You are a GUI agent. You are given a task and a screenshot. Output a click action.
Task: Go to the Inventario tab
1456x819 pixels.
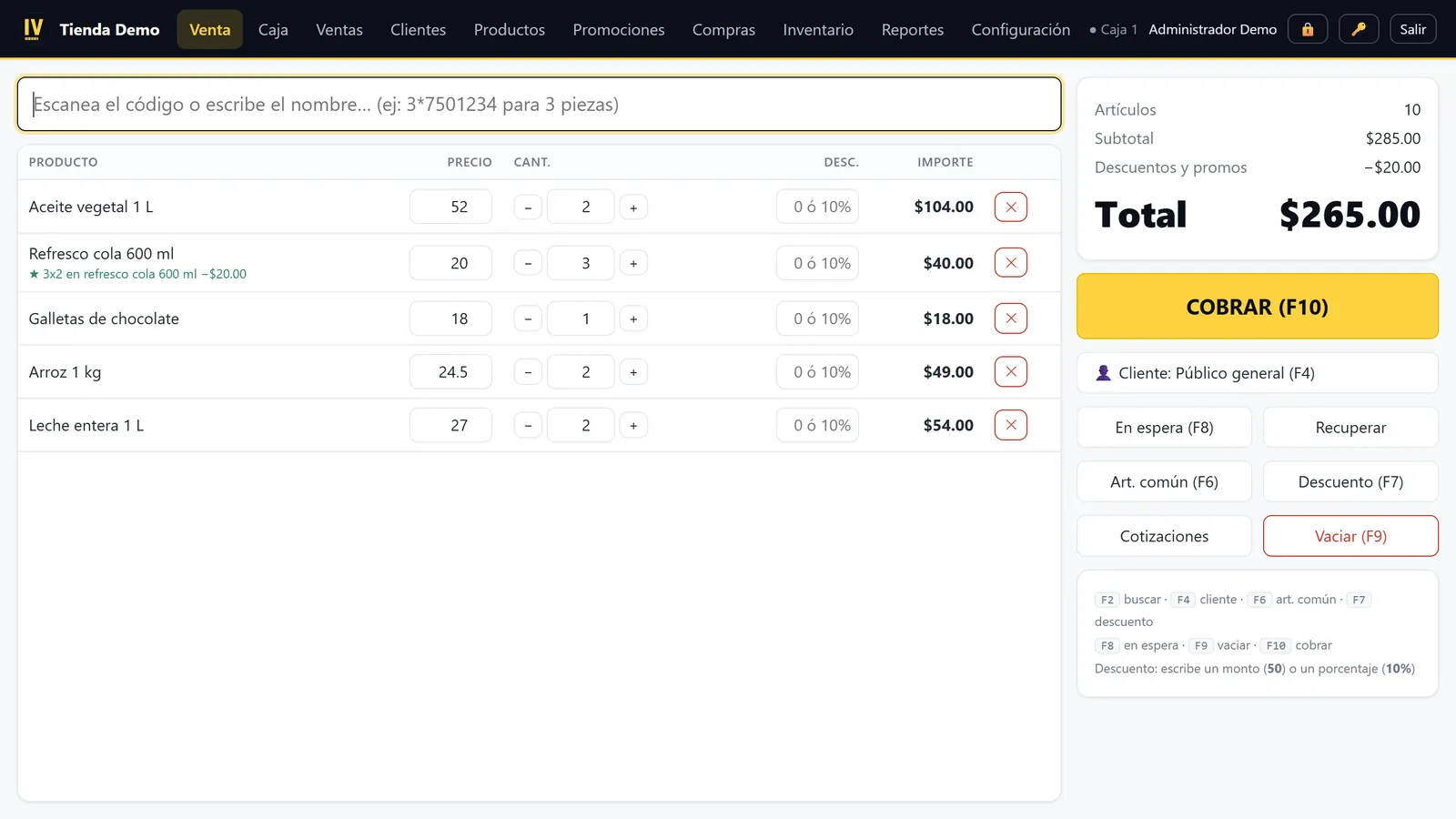click(x=818, y=29)
